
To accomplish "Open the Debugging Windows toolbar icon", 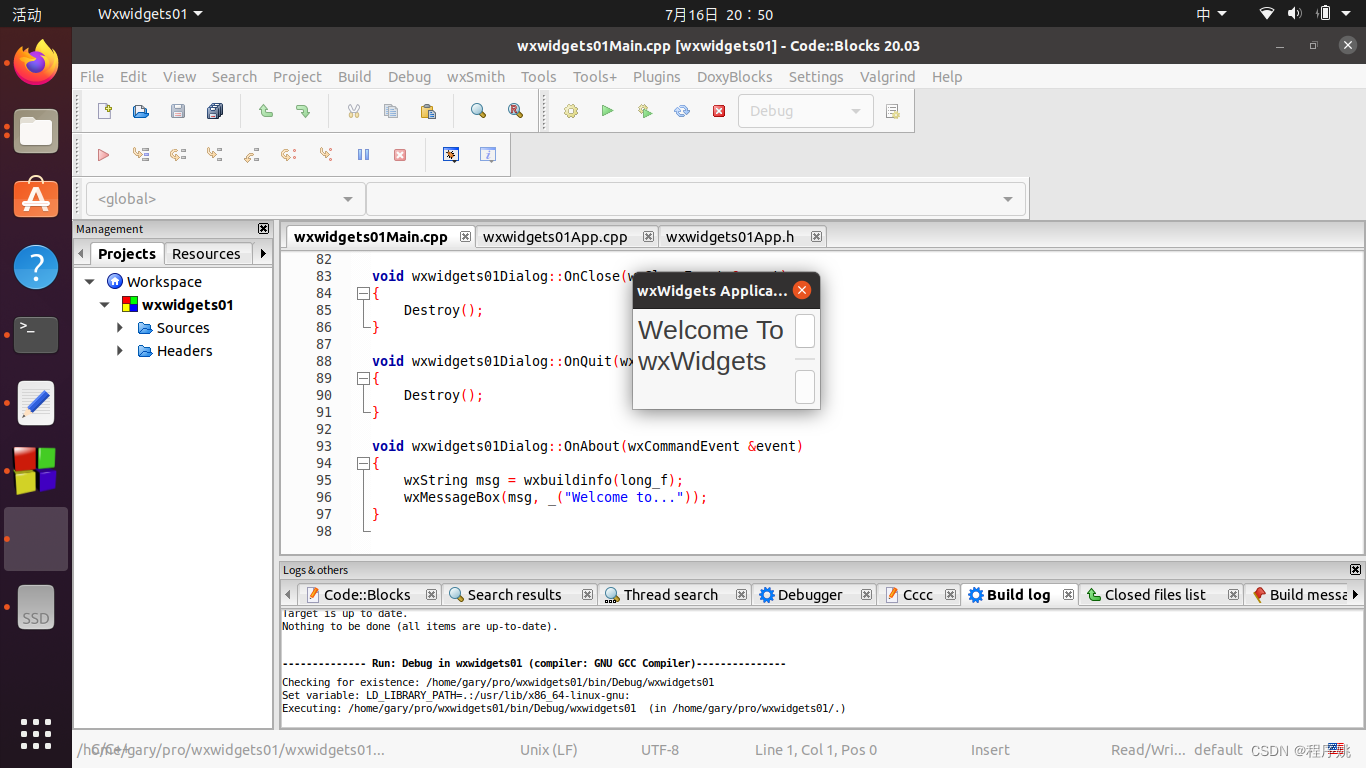I will click(451, 154).
